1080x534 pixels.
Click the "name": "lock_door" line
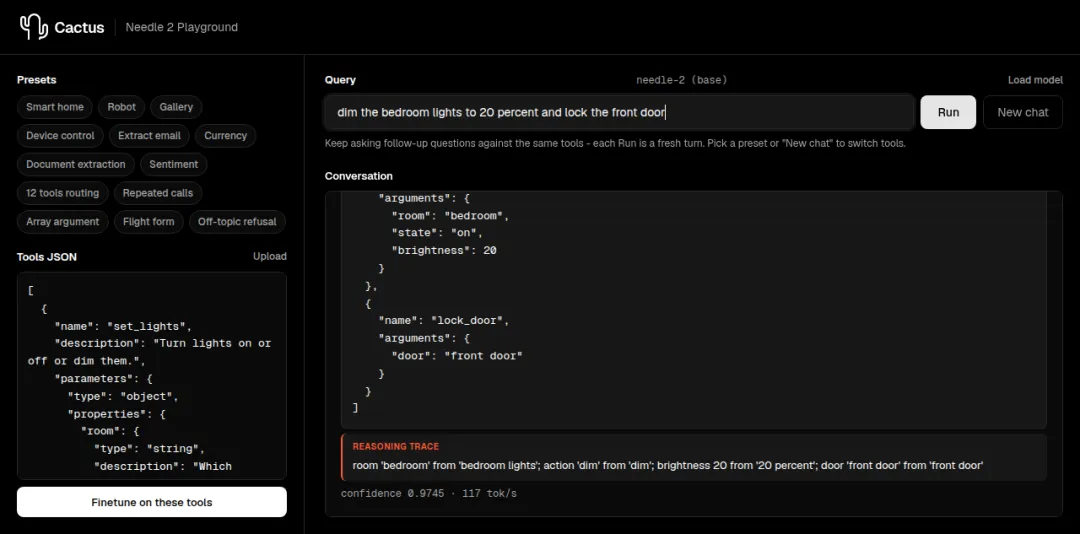tap(444, 320)
